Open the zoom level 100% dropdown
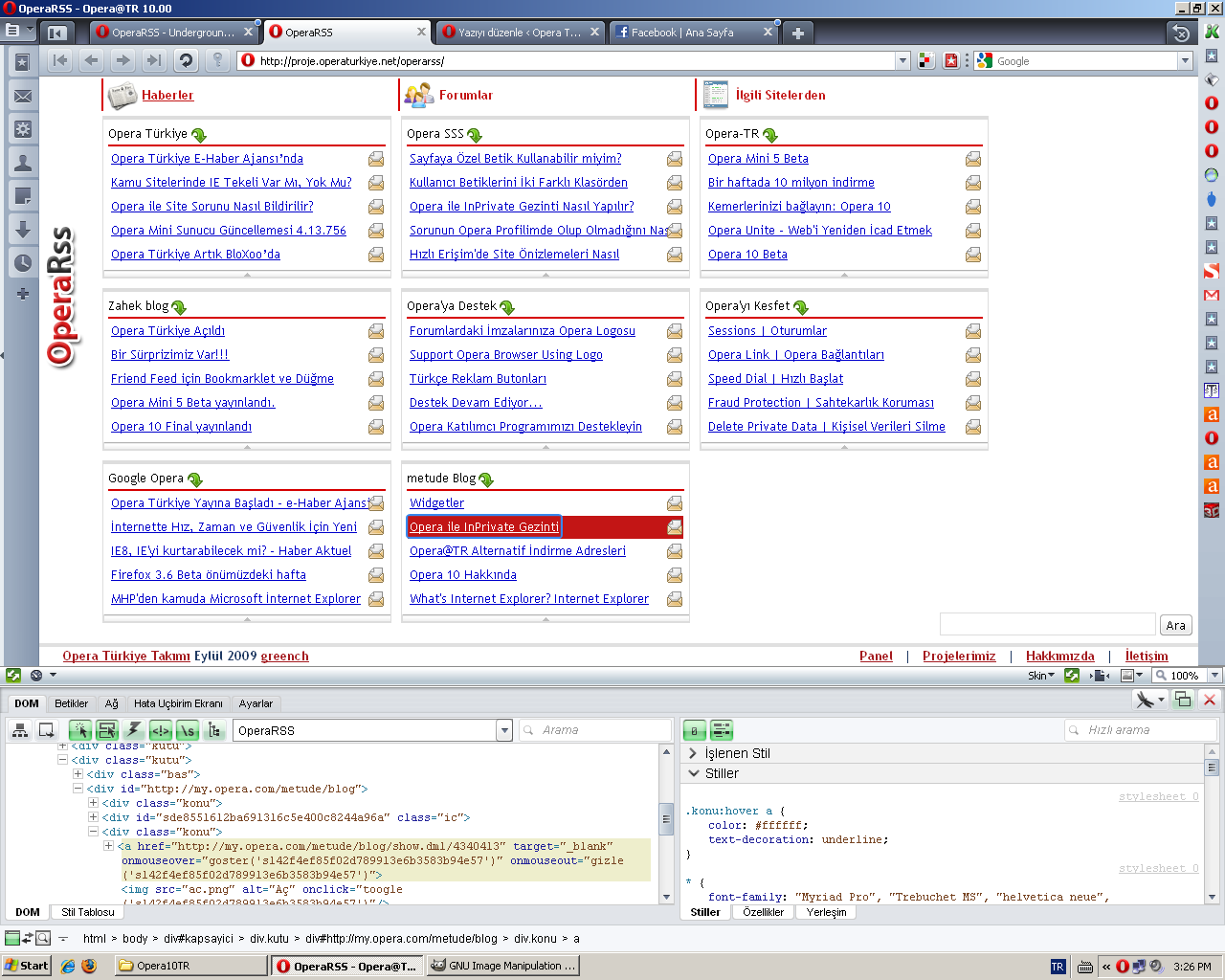 [1214, 675]
